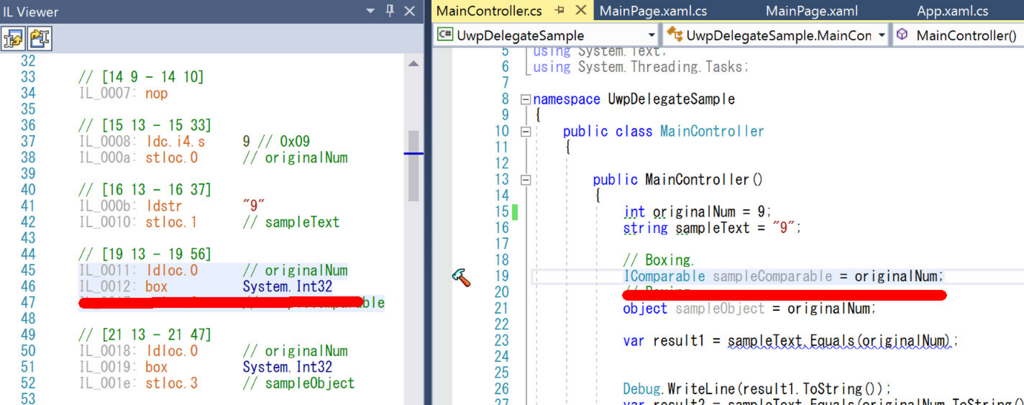
Task: Click IL line 'ldstr "9"'
Action: point(171,206)
